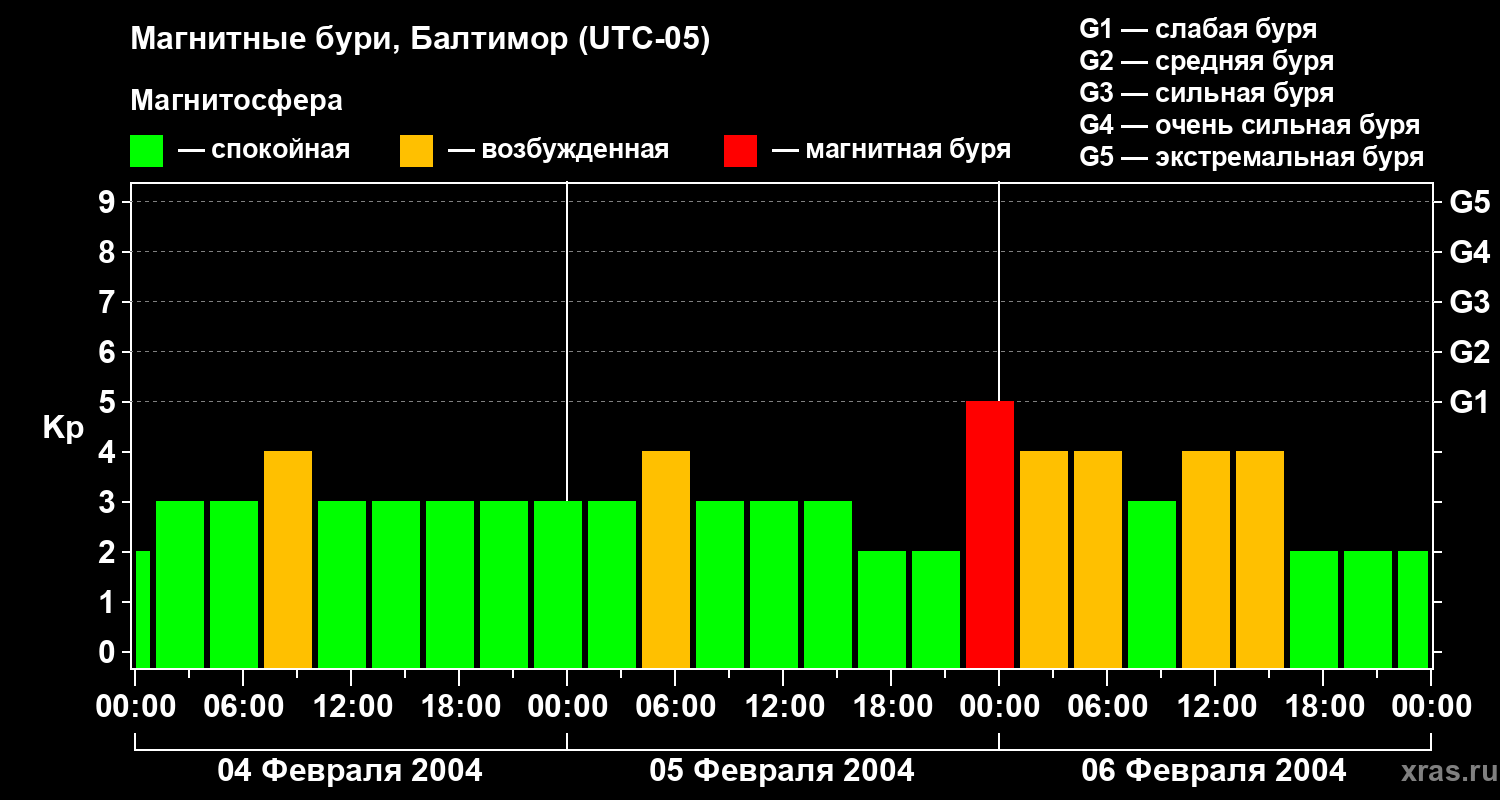Click the '06 Февраля 2004' date label
Viewport: 1500px width, 800px height.
click(x=1214, y=771)
